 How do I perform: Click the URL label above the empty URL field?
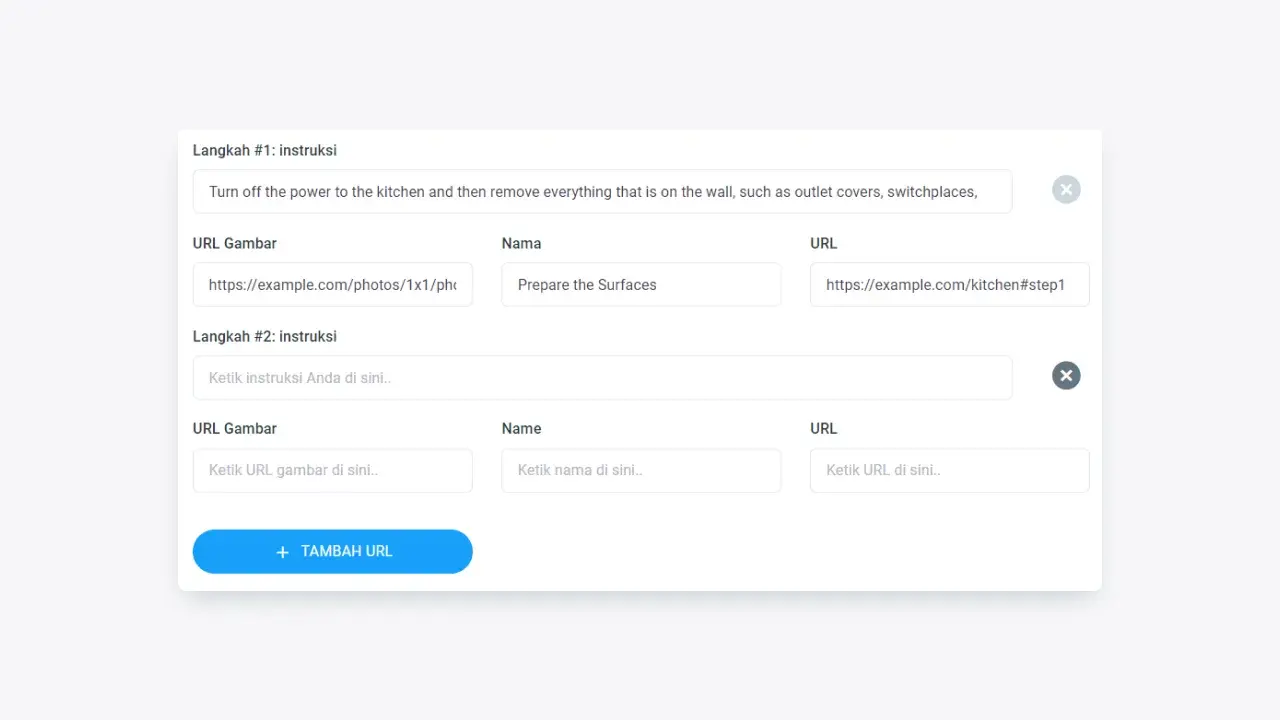pyautogui.click(x=824, y=429)
